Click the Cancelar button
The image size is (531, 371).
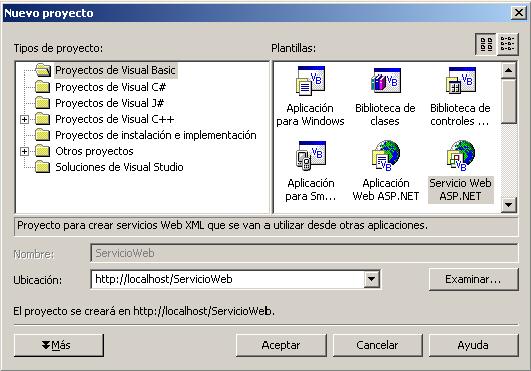coord(377,345)
